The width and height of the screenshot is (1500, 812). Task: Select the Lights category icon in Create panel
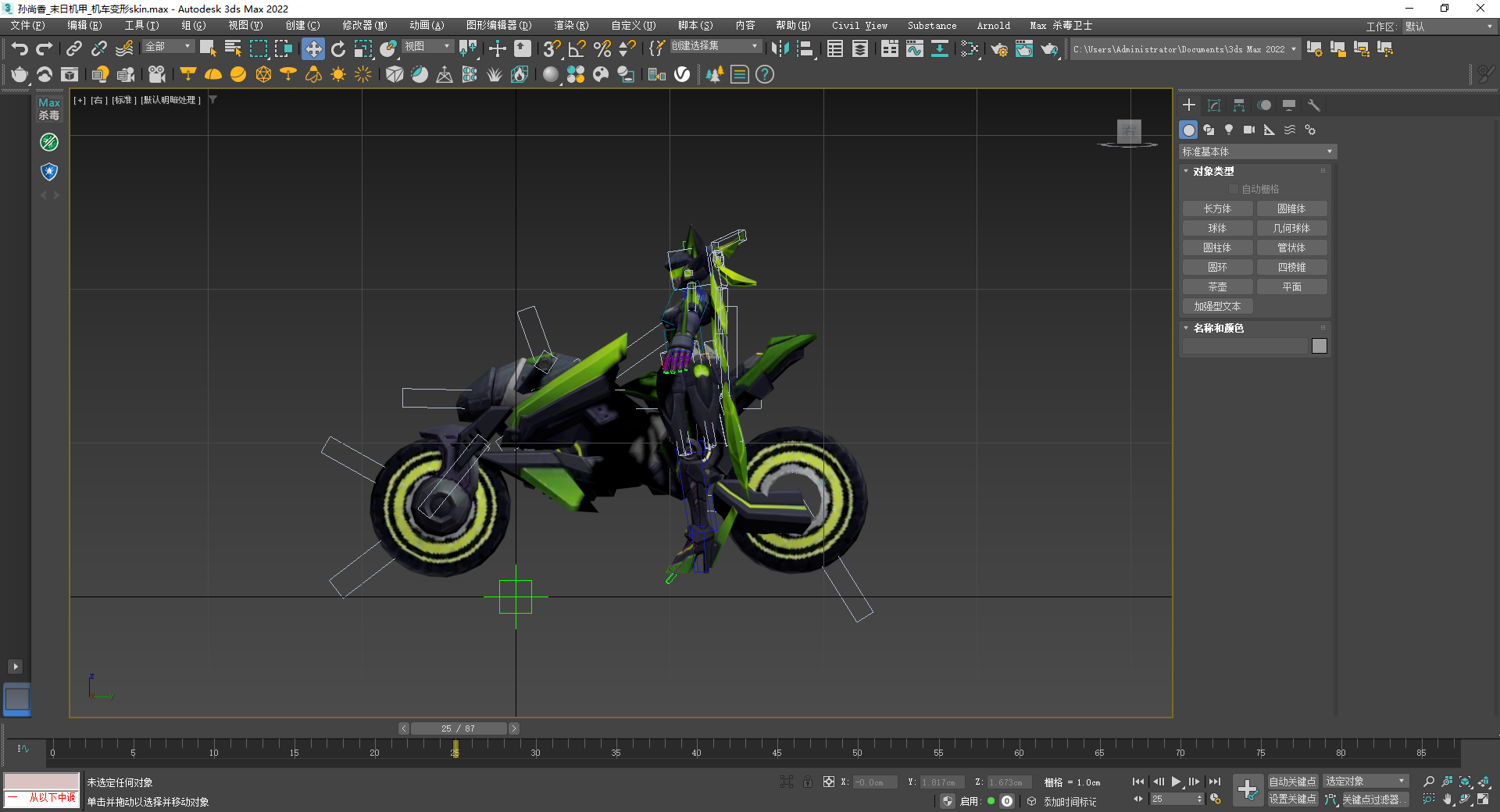pos(1229,130)
